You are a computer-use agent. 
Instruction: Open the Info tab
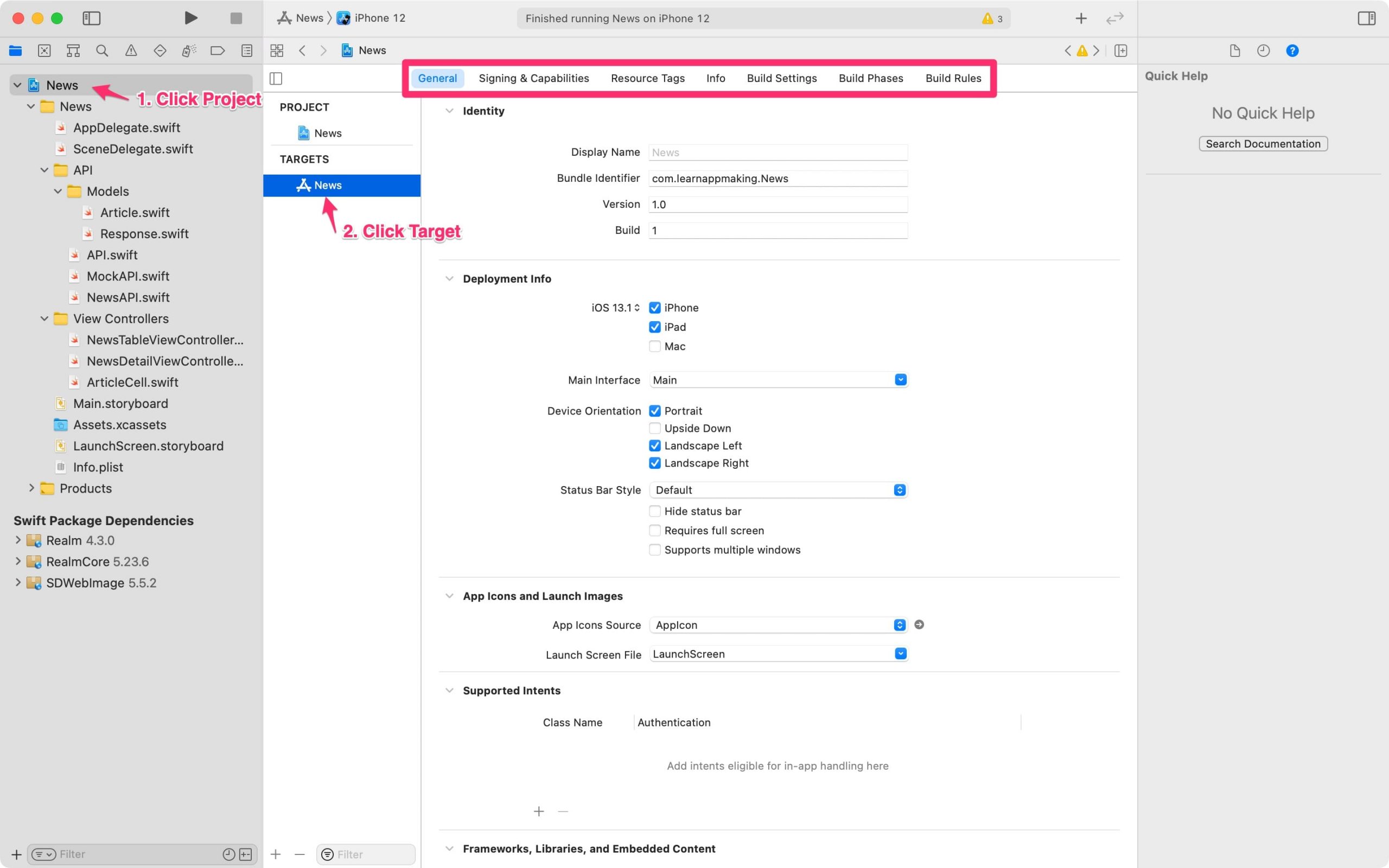click(x=716, y=78)
